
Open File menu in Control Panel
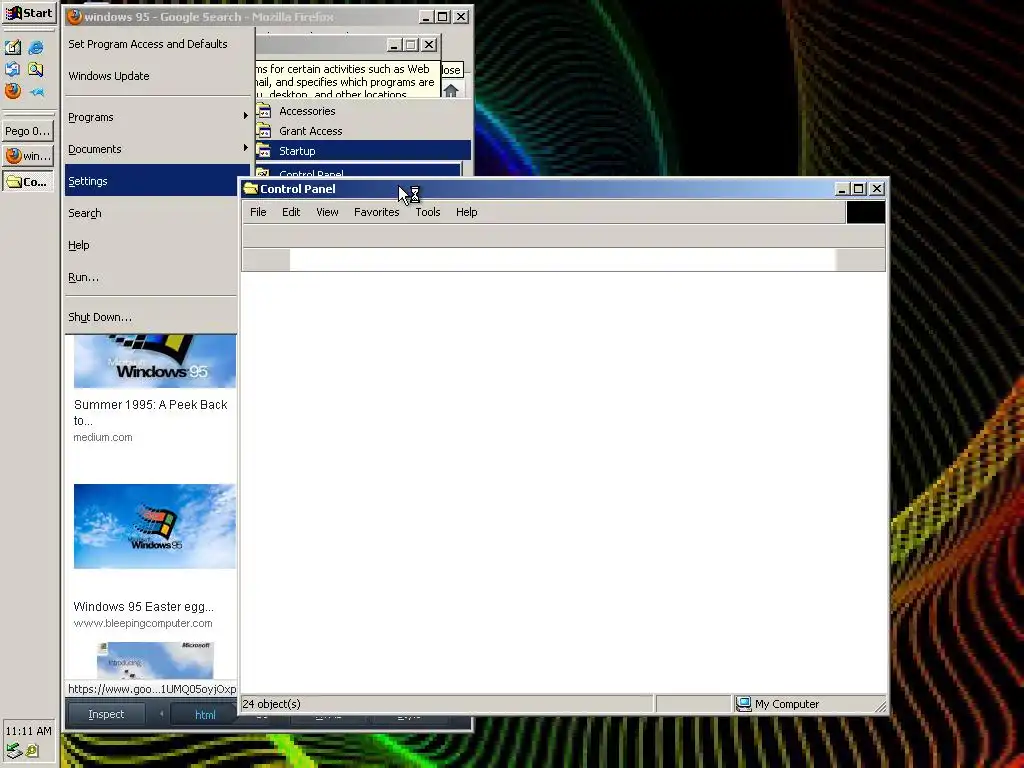click(258, 212)
